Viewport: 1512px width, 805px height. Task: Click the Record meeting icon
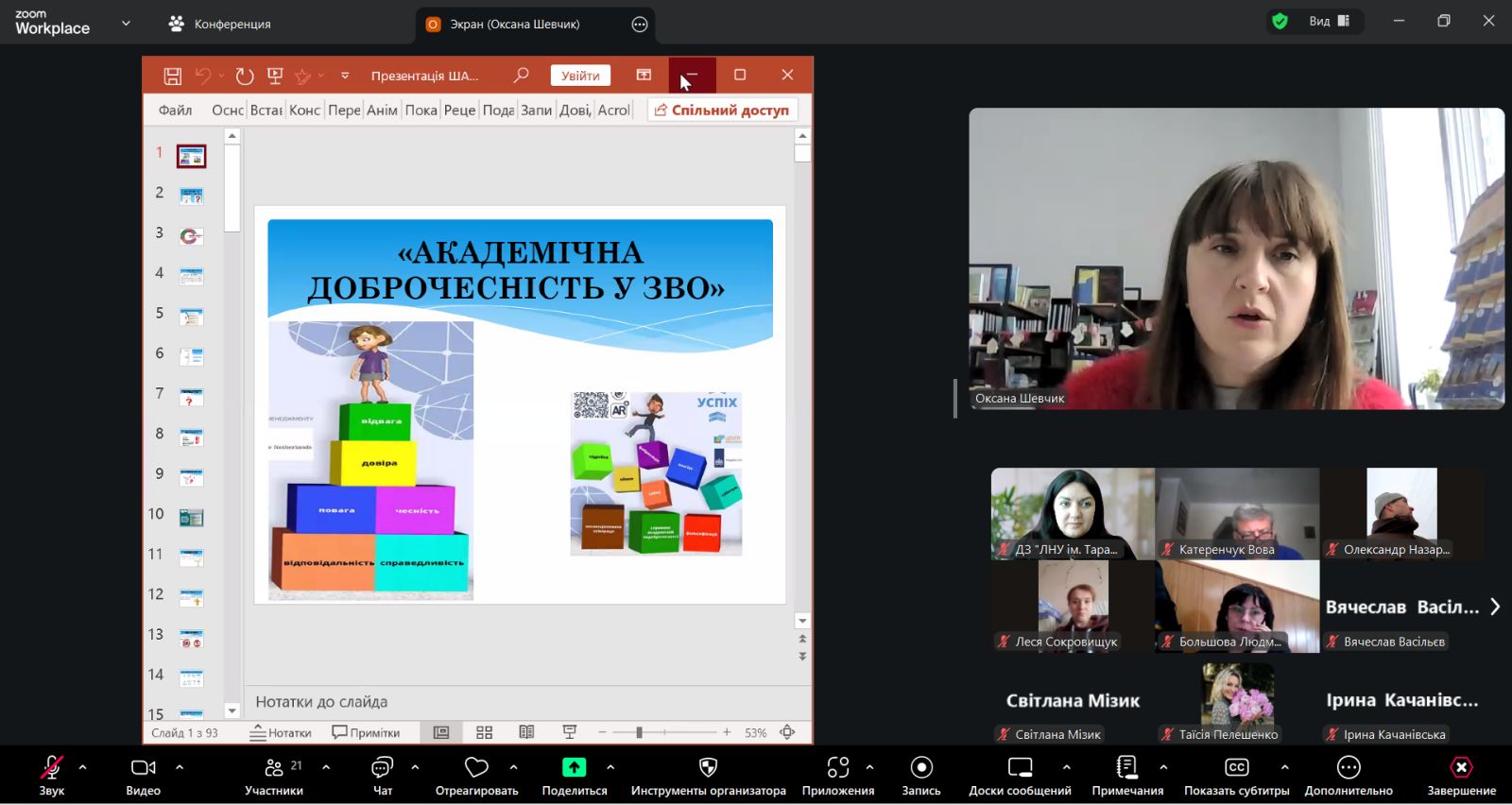[920, 775]
